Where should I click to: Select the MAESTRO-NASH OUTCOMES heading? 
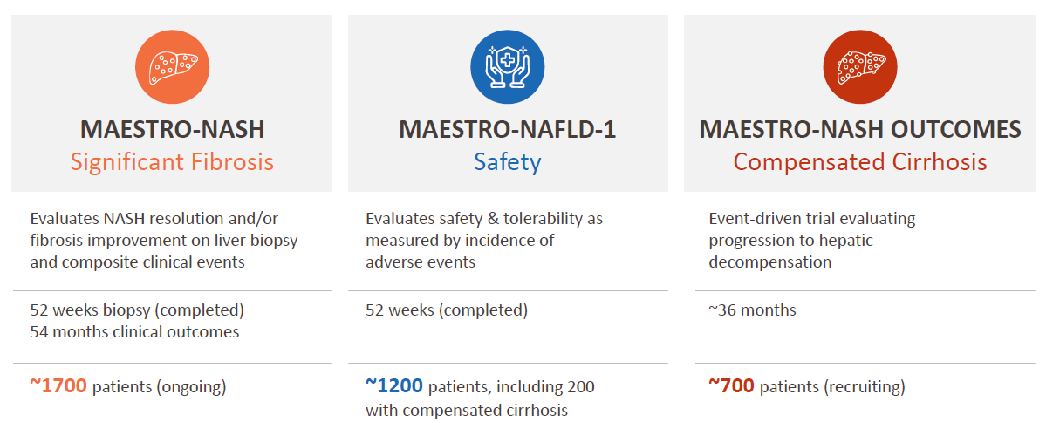(x=860, y=130)
